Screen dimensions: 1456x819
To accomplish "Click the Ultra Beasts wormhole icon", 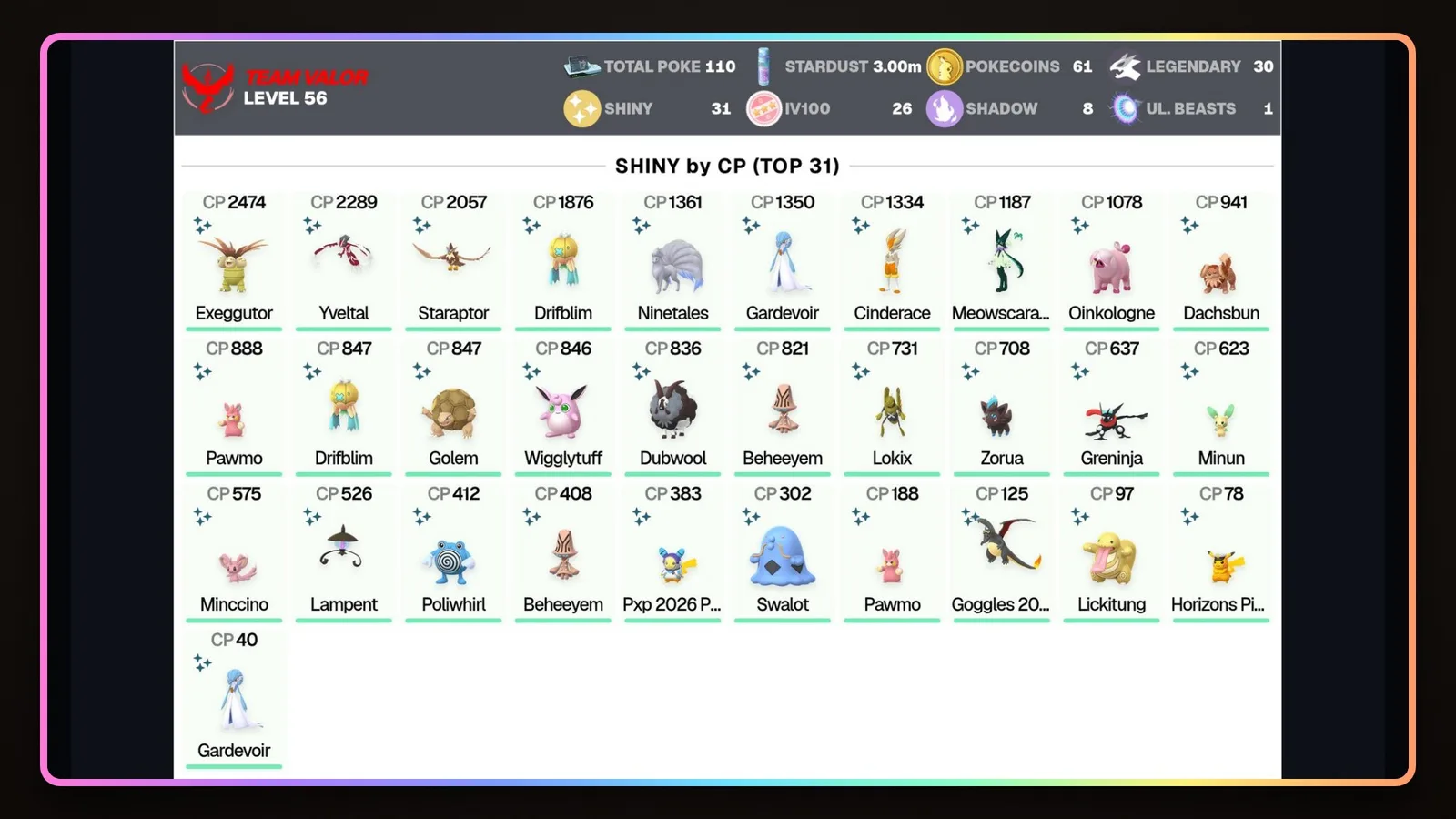I will coord(1126,108).
